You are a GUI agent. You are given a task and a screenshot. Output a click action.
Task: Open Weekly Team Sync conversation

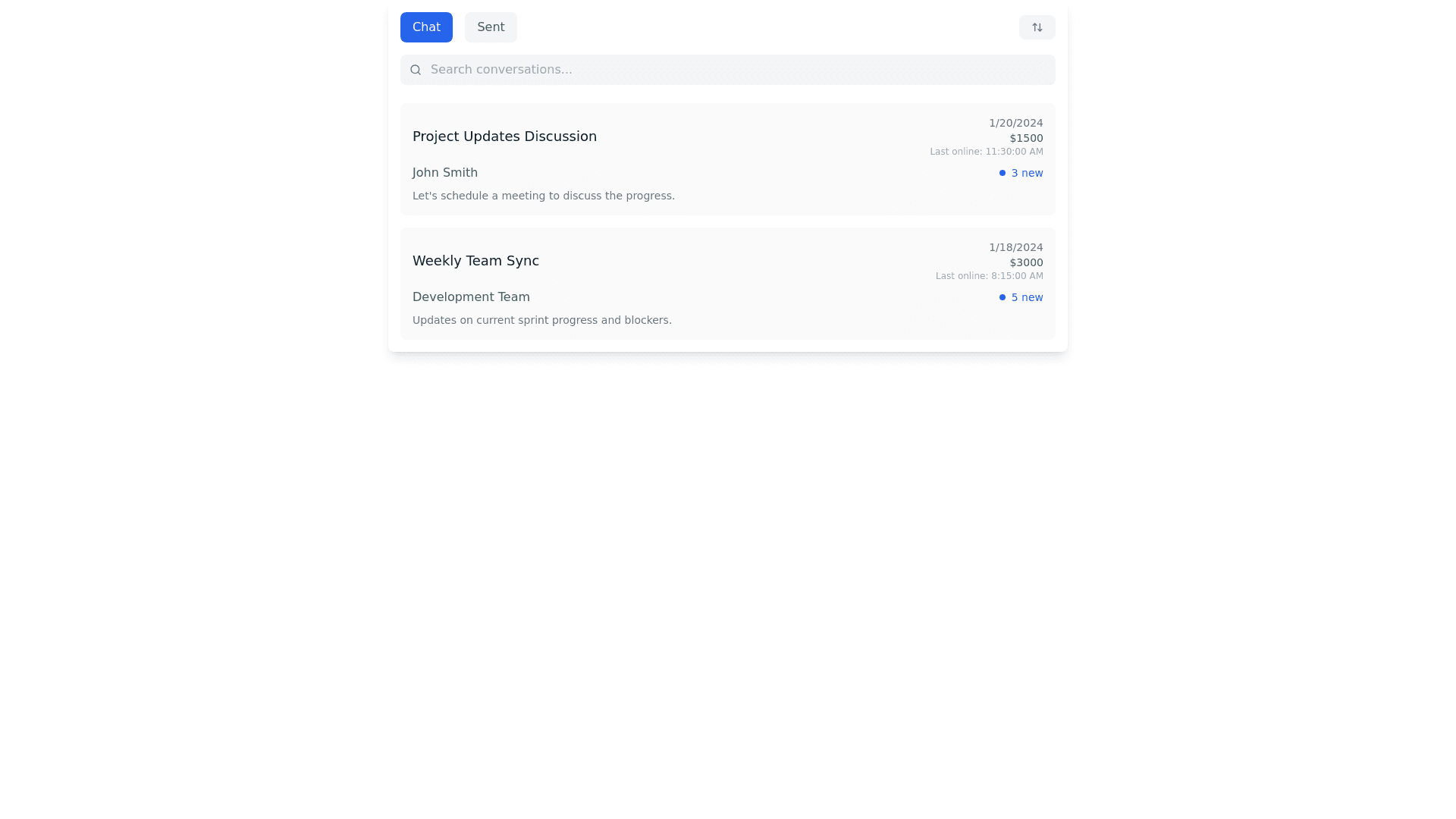(475, 261)
